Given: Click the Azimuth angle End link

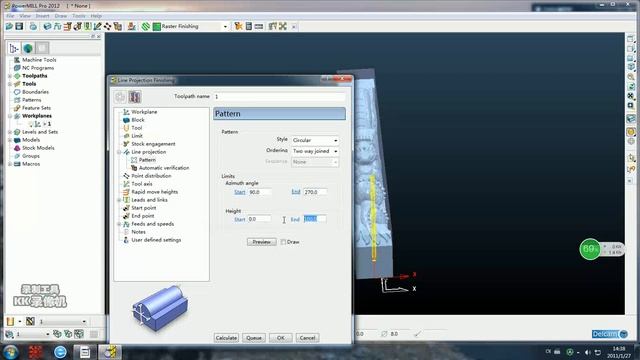Looking at the screenshot, I should point(296,191).
